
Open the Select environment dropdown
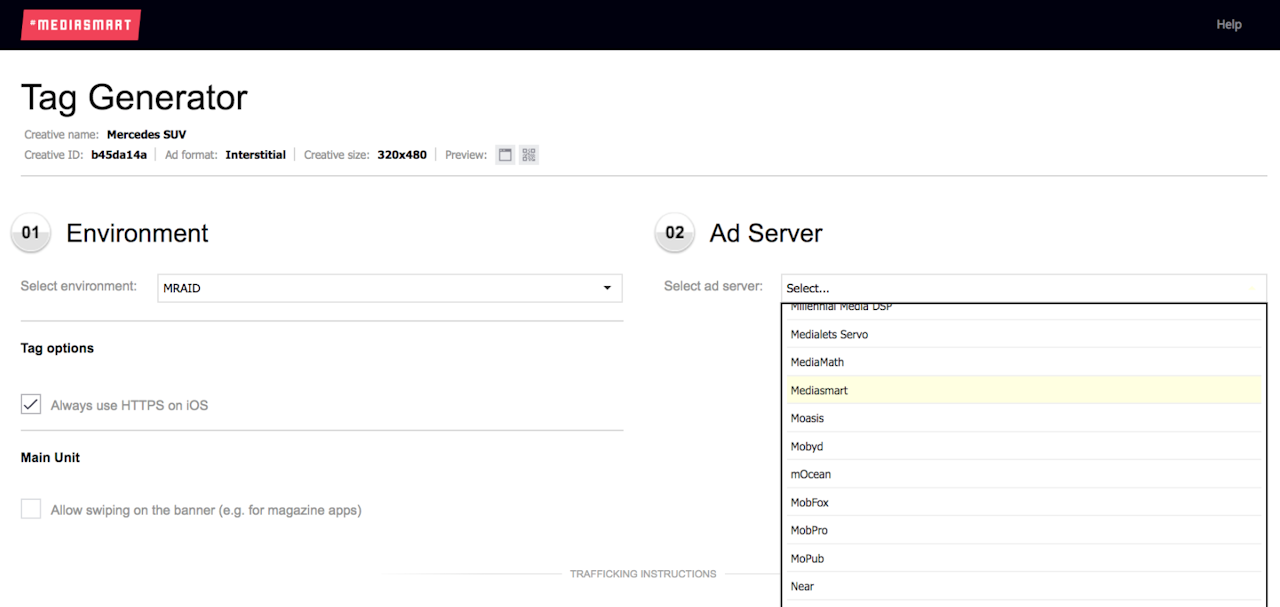[390, 288]
